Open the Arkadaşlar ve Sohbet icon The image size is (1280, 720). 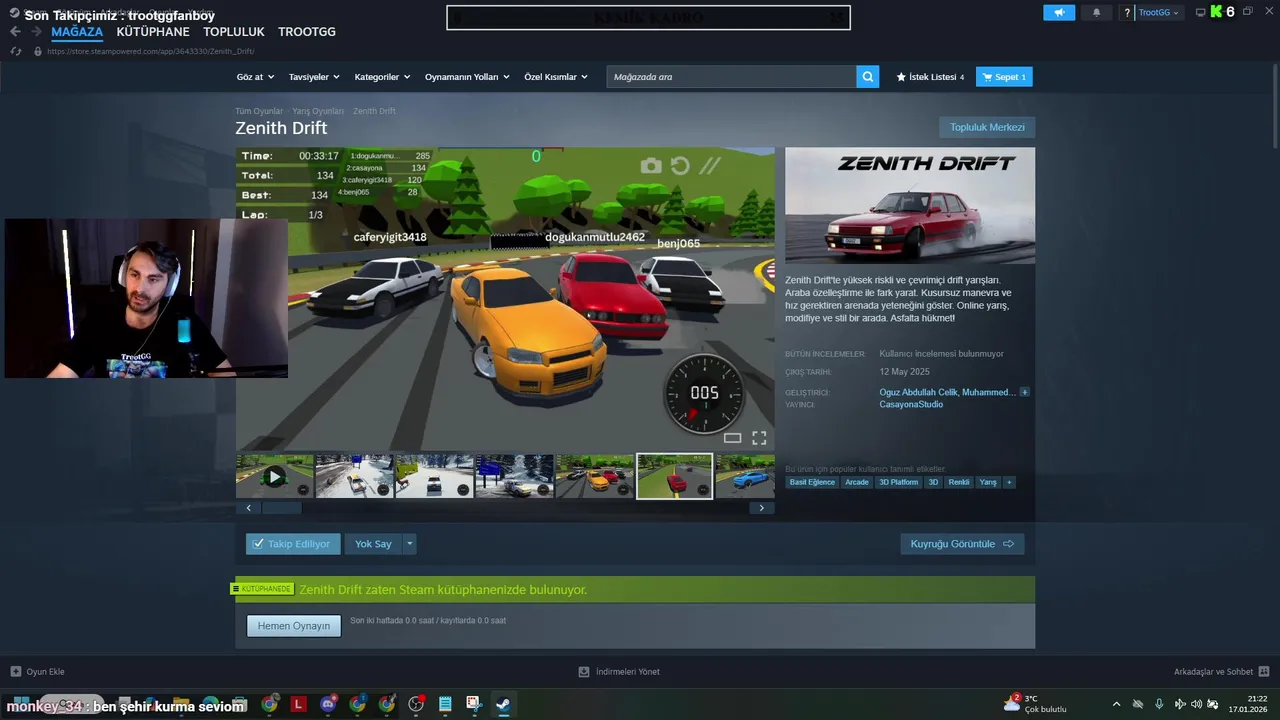click(1264, 671)
